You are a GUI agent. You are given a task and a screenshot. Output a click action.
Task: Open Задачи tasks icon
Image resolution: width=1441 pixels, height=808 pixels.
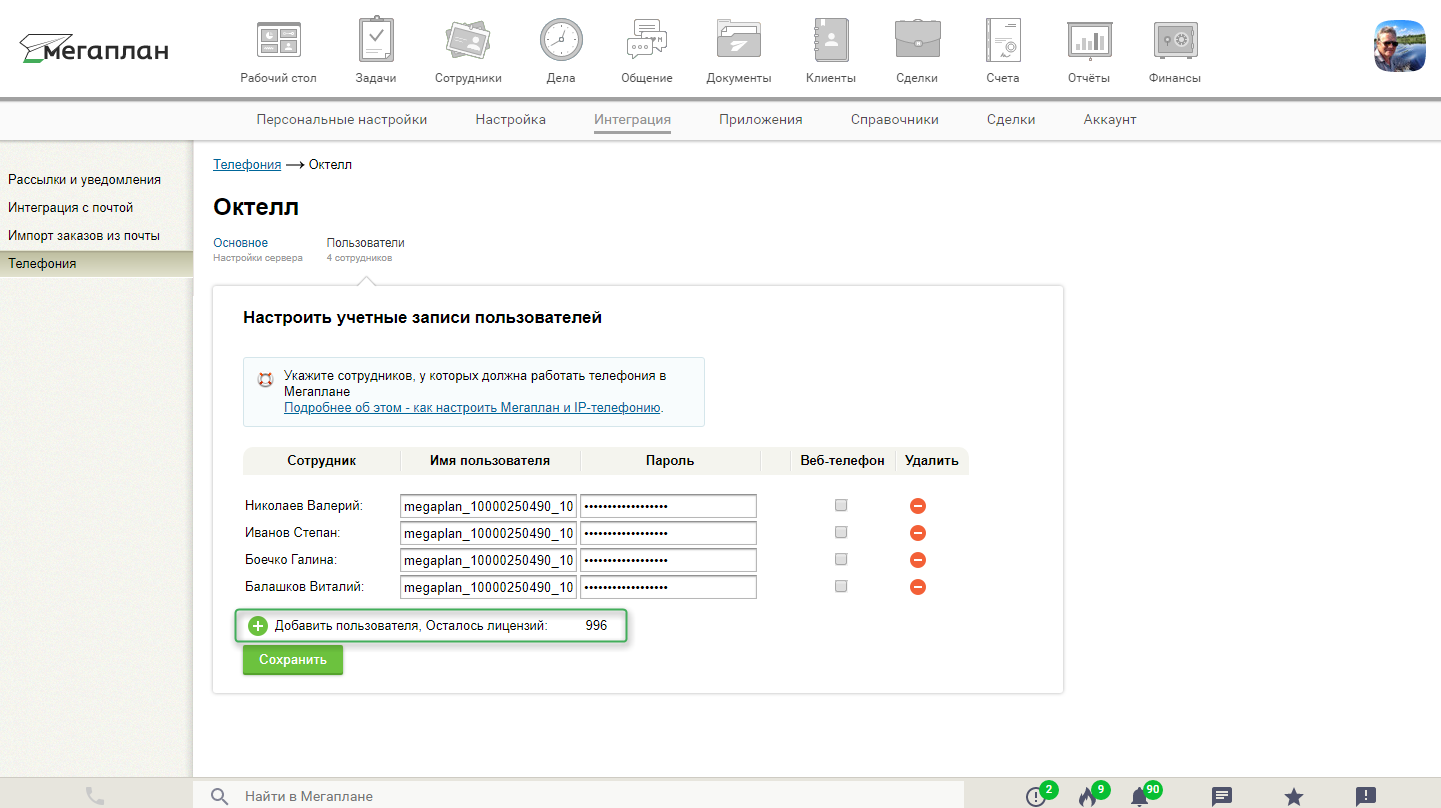[x=376, y=41]
